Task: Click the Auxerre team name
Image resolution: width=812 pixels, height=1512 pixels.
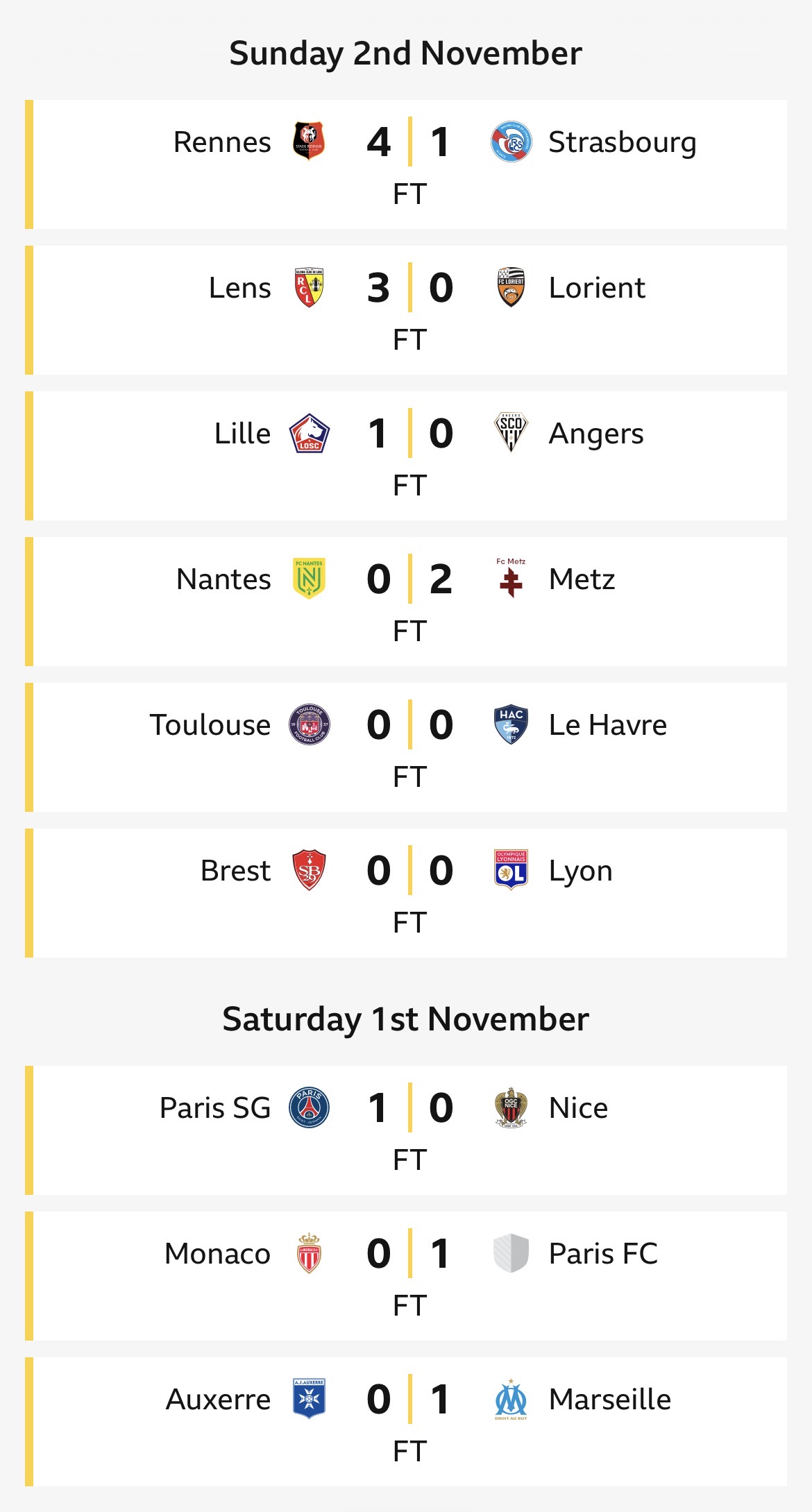Action: [x=218, y=1399]
